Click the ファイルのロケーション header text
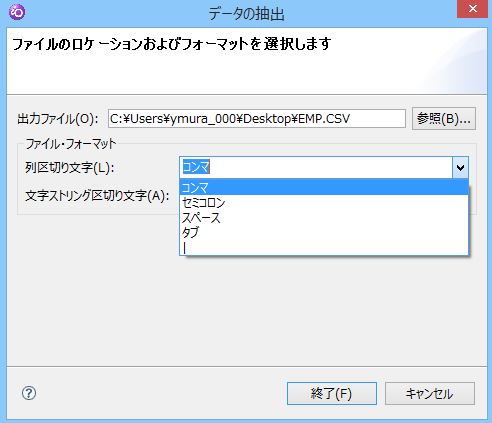492x423 pixels. pyautogui.click(x=172, y=44)
